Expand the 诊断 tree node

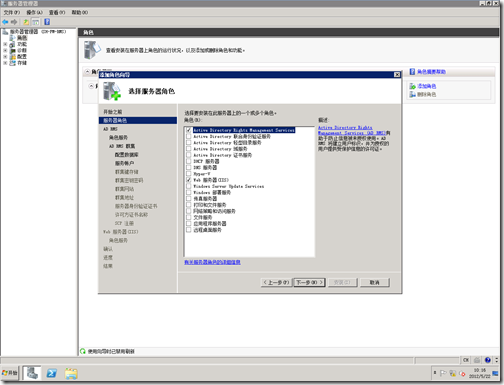(5, 50)
